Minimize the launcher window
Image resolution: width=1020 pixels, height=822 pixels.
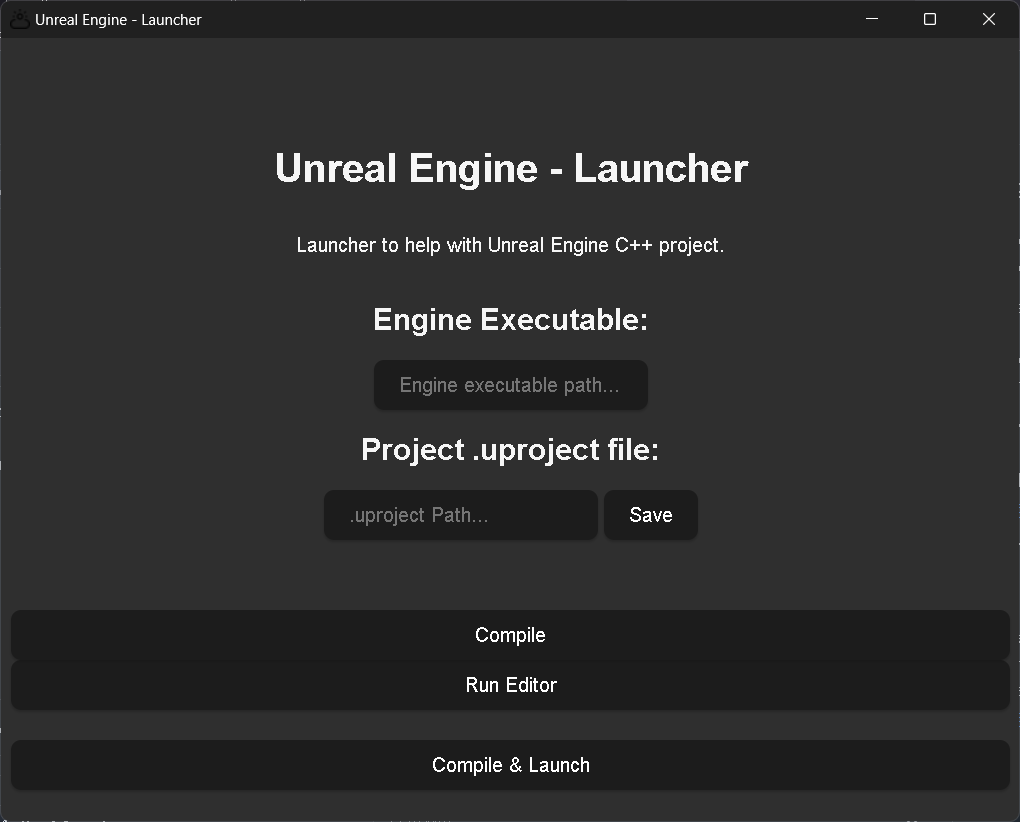pyautogui.click(x=872, y=20)
